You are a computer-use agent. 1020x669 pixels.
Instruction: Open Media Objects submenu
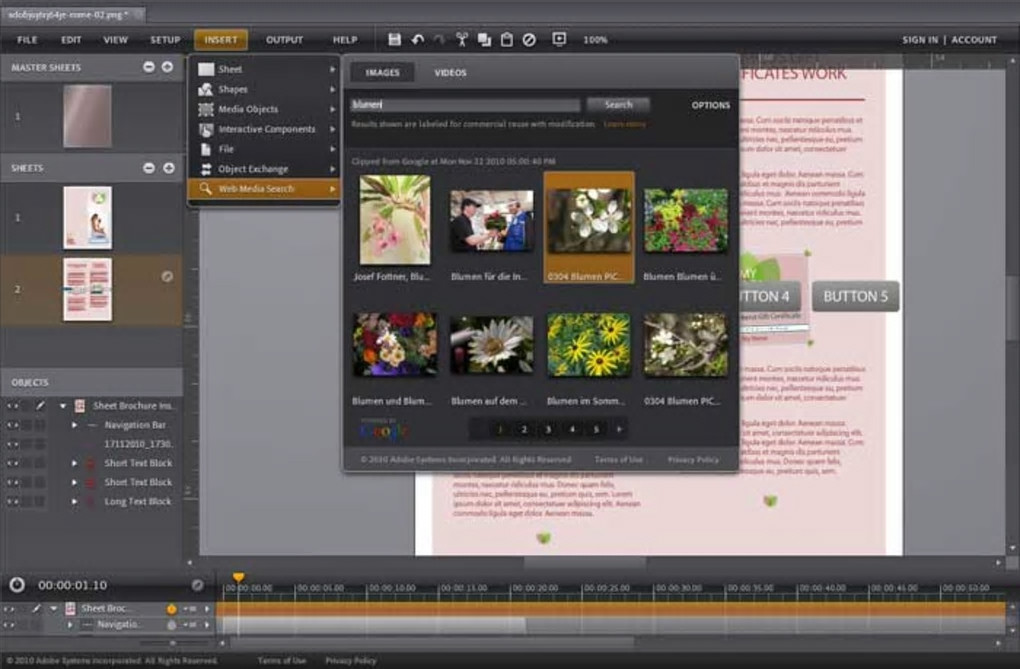(263, 109)
